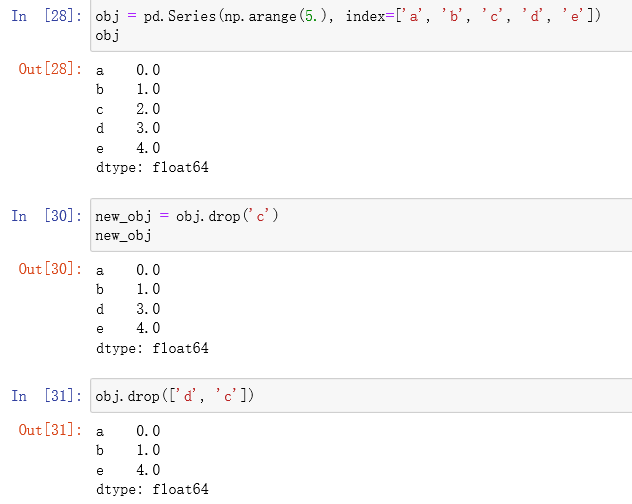The image size is (632, 504).
Task: Click the In [31] code cell input
Action: click(361, 396)
